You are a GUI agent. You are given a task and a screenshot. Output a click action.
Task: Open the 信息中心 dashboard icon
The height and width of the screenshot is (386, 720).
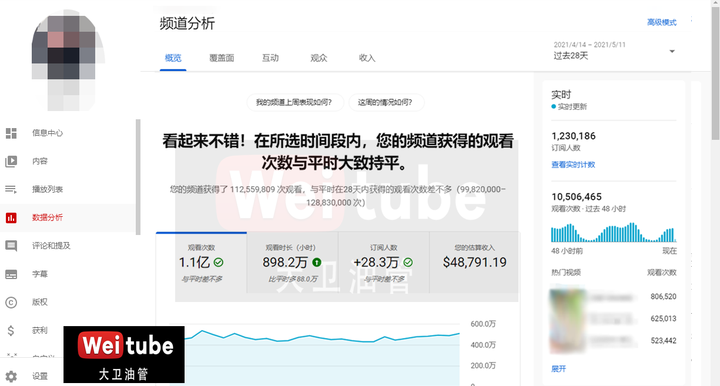coord(11,133)
